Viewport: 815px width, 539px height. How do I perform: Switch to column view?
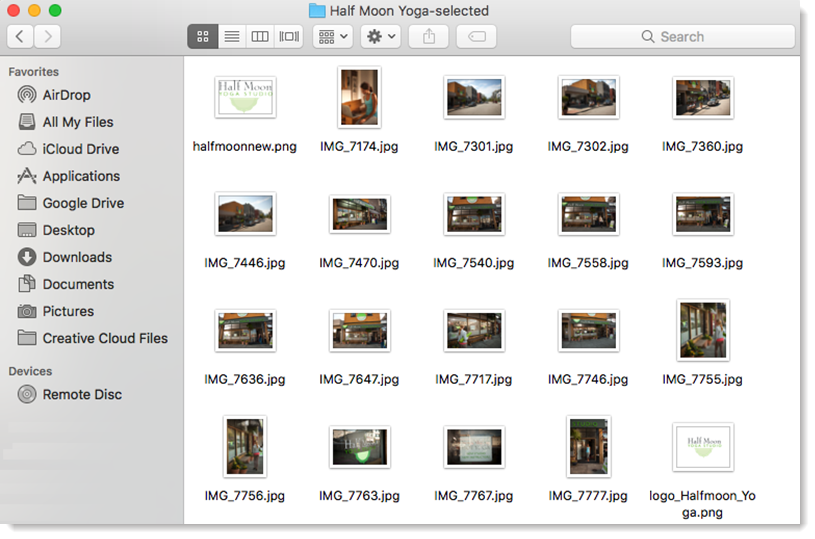pyautogui.click(x=260, y=36)
